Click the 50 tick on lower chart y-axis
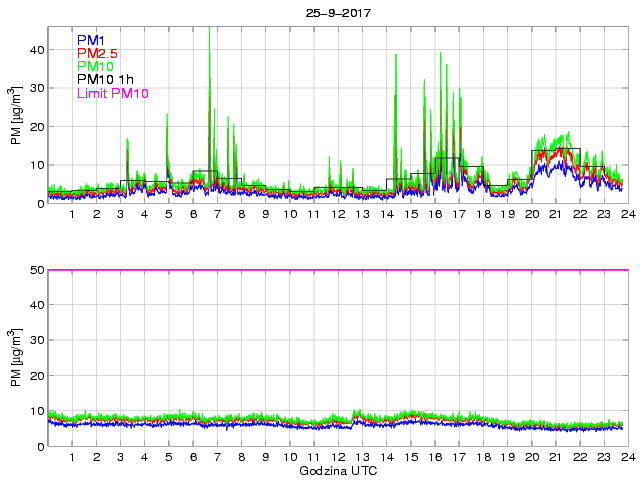Image resolution: width=640 pixels, height=480 pixels. (x=35, y=270)
